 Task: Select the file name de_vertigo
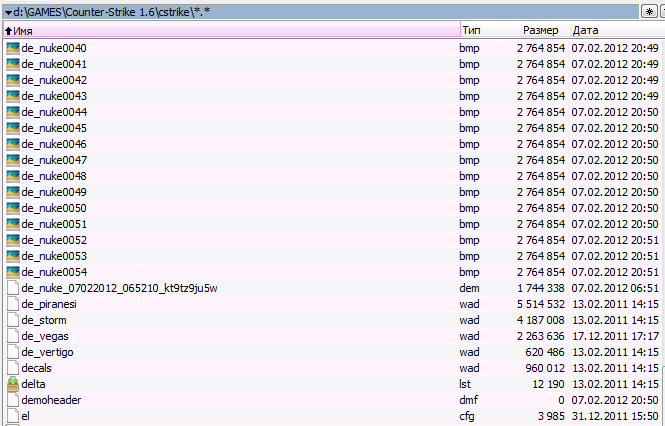[x=47, y=352]
